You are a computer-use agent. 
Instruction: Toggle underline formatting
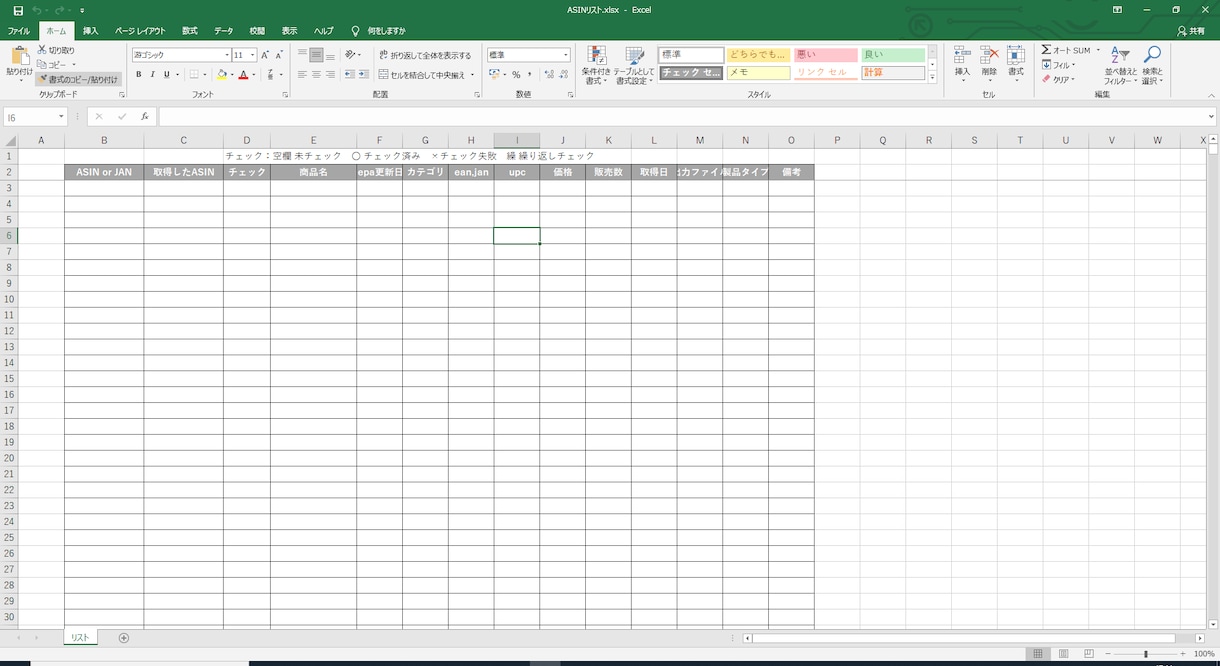(x=166, y=74)
